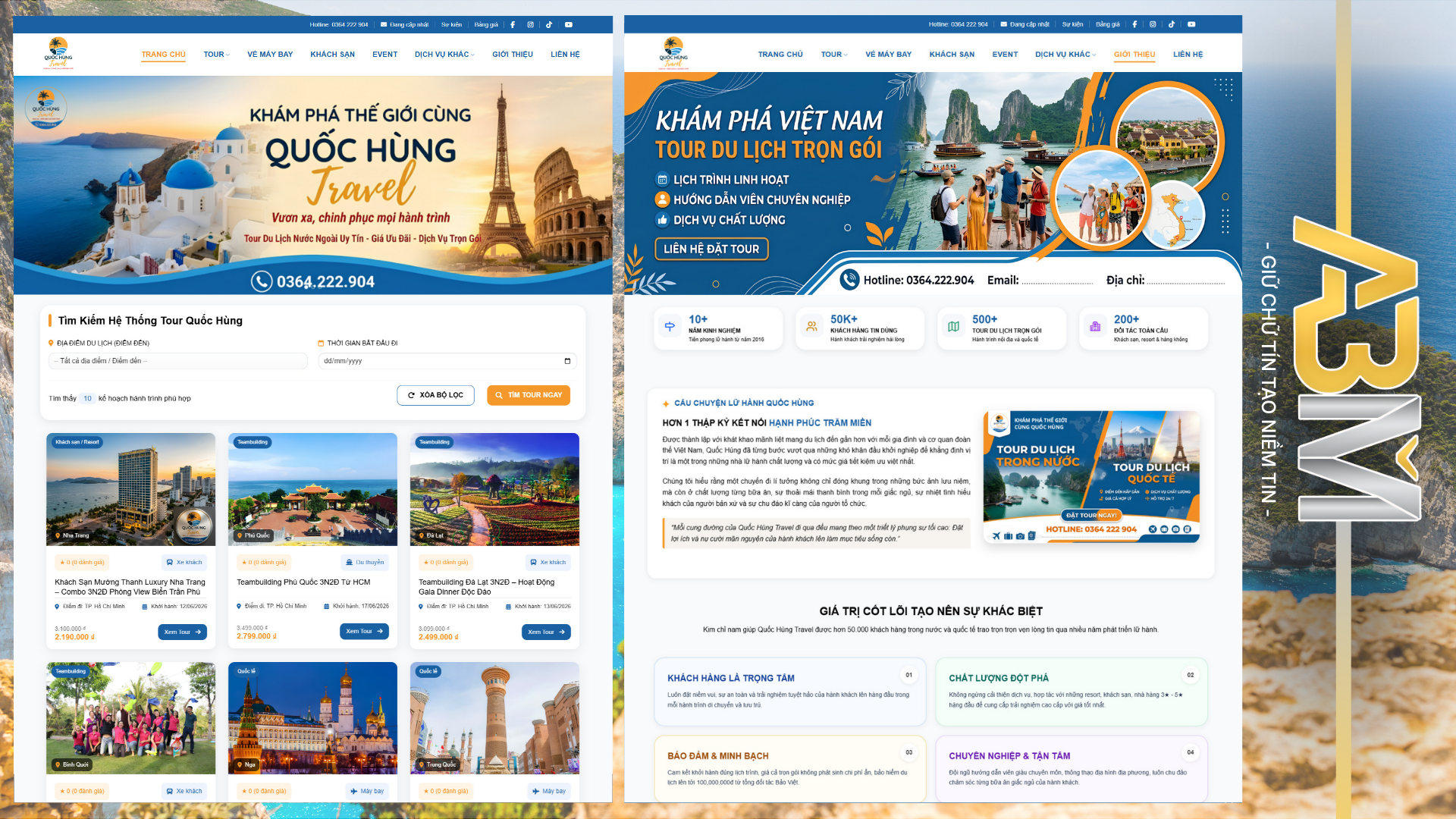
Task: Click calendar icon in the dd/mm/yyyy field
Action: [x=567, y=361]
